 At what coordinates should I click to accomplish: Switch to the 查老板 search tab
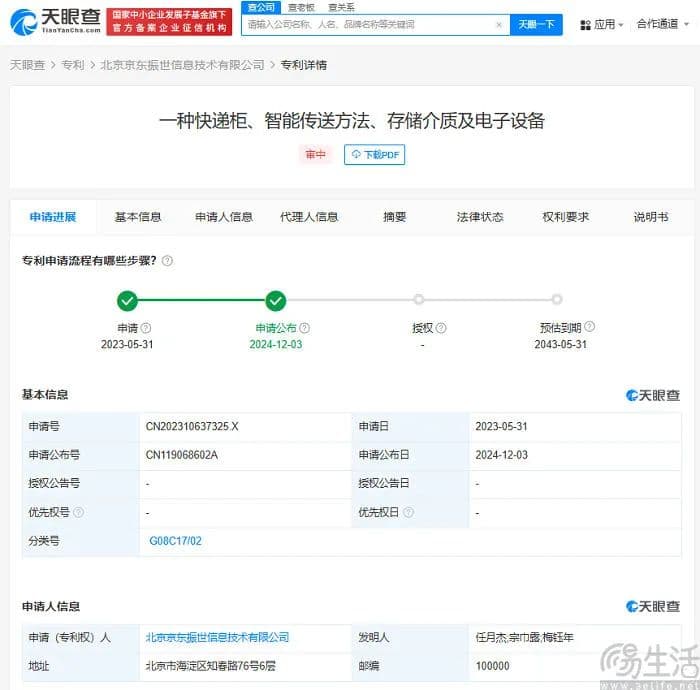tap(301, 7)
